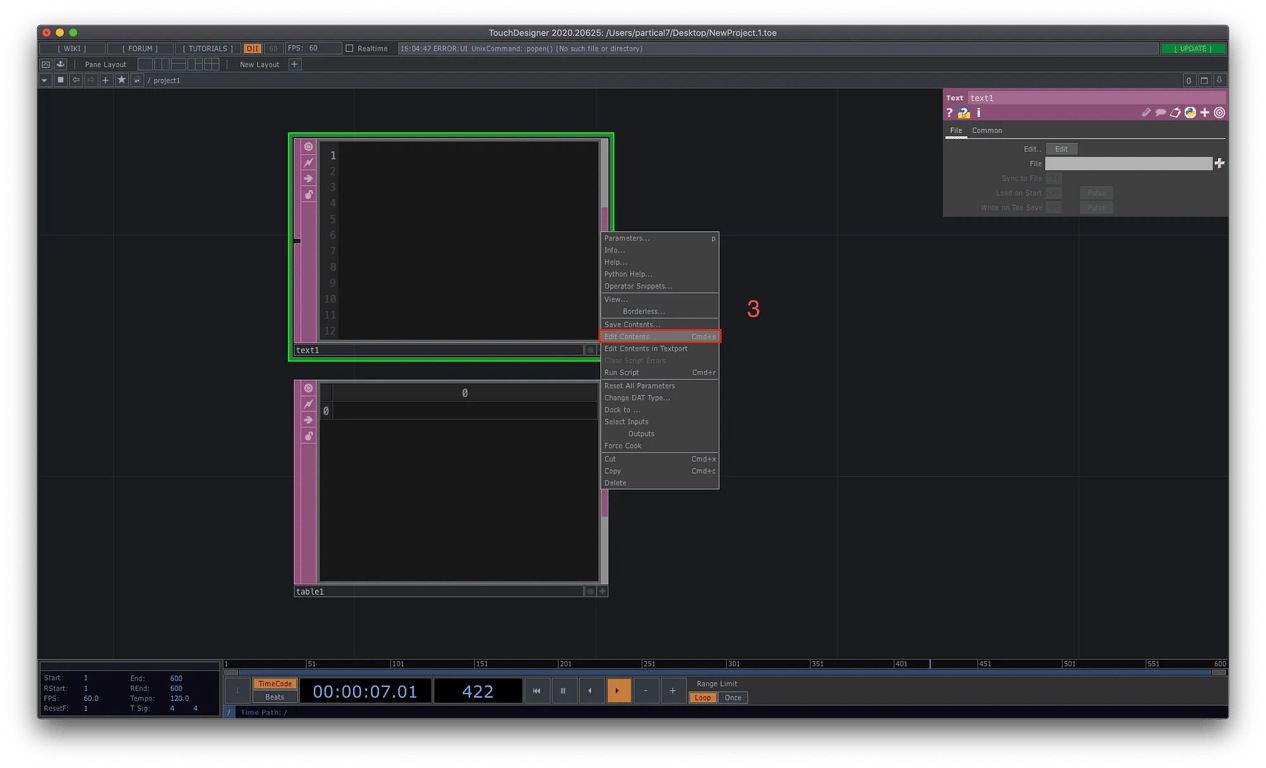The width and height of the screenshot is (1266, 768).
Task: Click the comment speech bubble icon
Action: click(x=1161, y=113)
